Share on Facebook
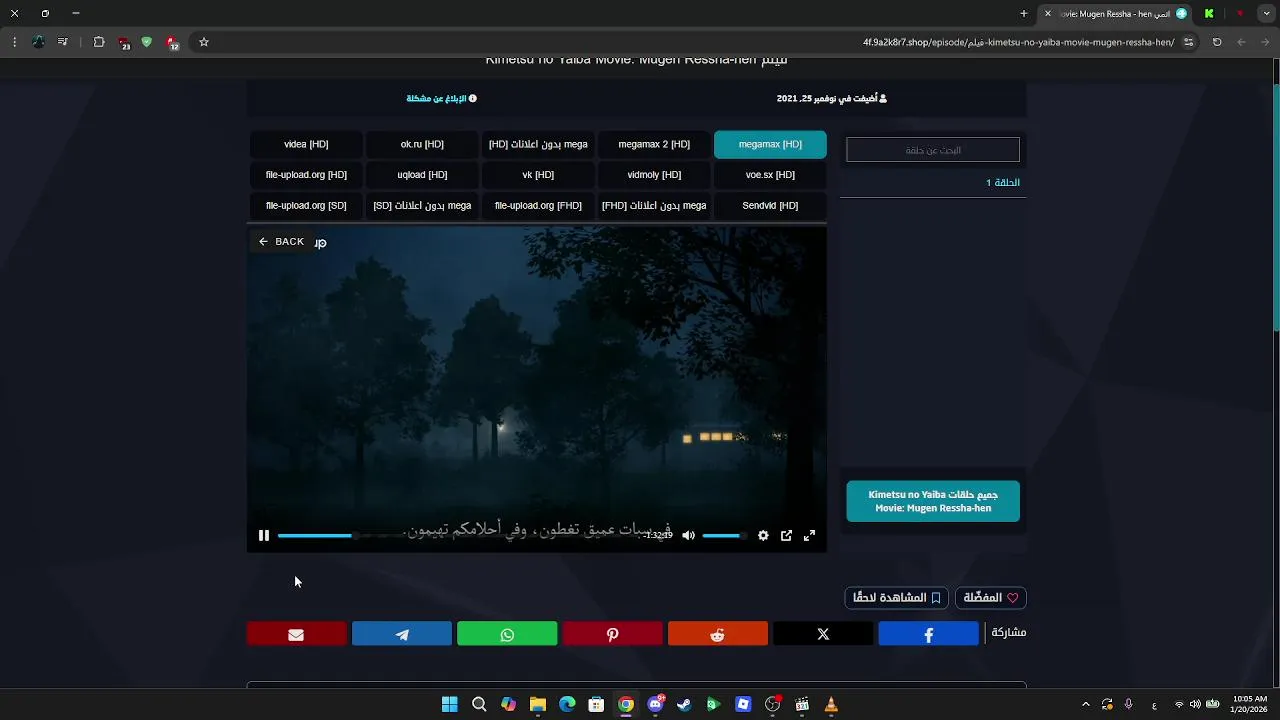The height and width of the screenshot is (720, 1280). 928,634
